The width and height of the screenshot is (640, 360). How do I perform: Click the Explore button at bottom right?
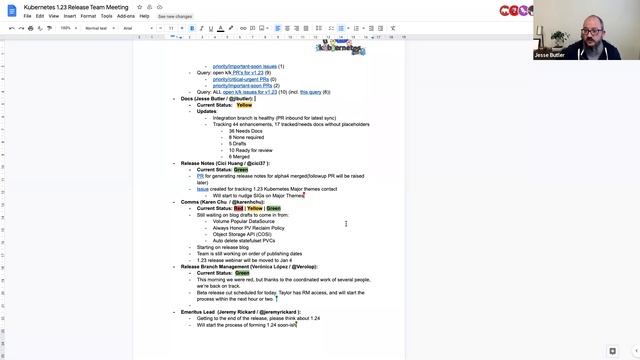click(612, 351)
